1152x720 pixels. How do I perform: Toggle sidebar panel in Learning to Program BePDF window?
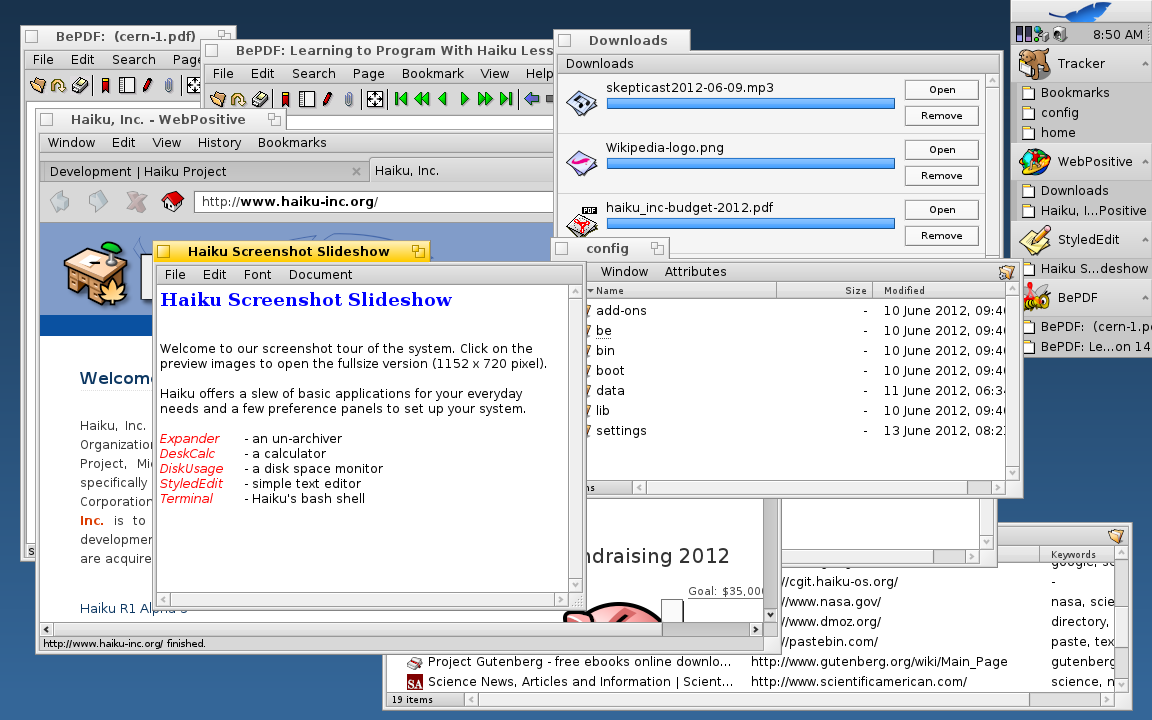tap(307, 99)
